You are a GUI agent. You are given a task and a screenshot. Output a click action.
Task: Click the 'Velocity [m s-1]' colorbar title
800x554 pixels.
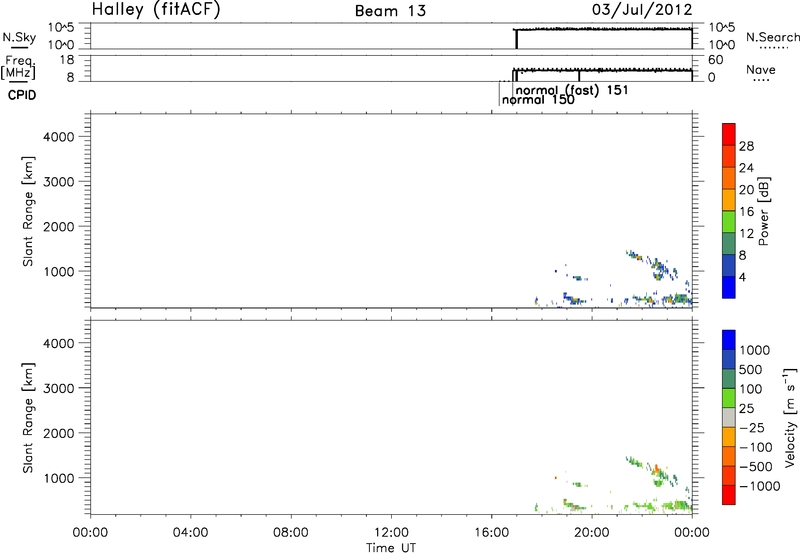[x=790, y=417]
